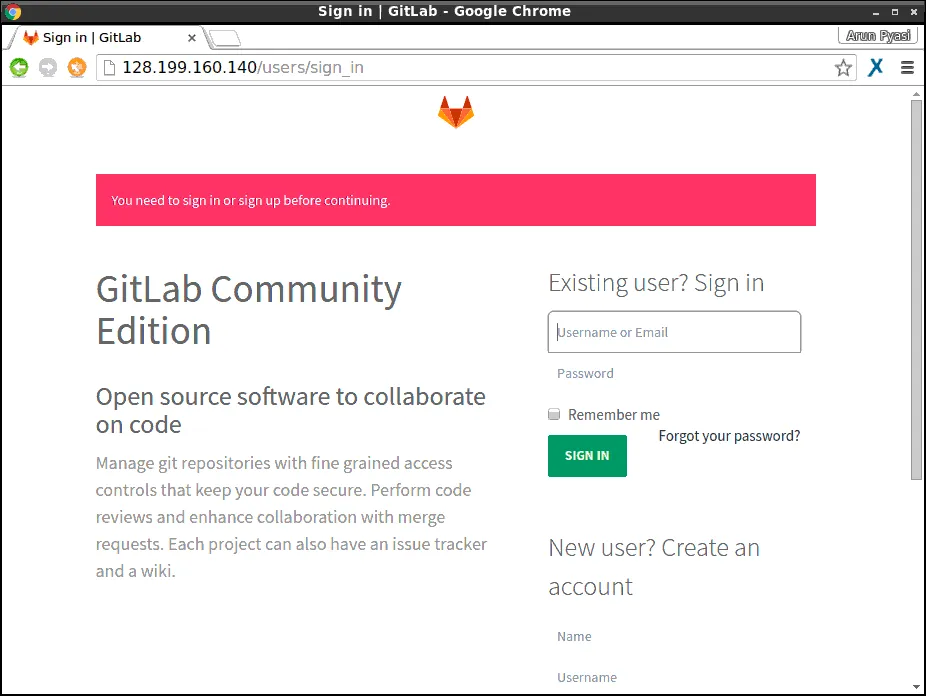Click the Name field under Create an account
Screen dimensions: 926x696
point(674,636)
